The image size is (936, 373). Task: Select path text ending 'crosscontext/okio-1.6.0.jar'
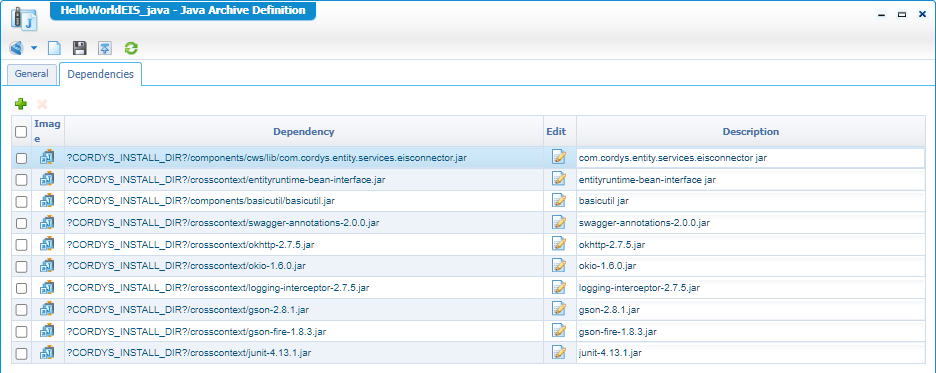186,266
